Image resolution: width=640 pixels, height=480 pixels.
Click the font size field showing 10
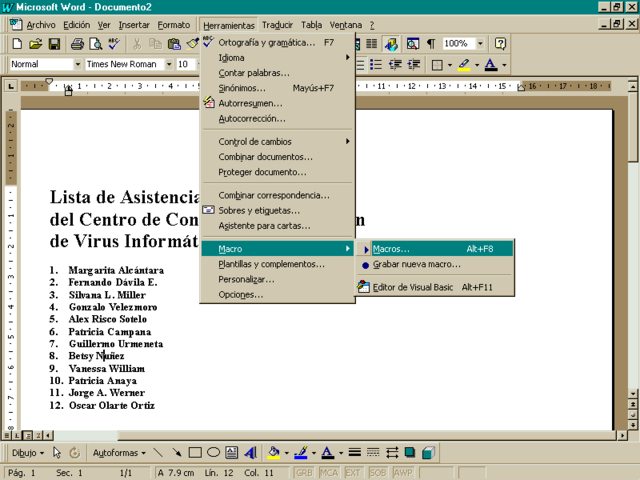coord(186,64)
